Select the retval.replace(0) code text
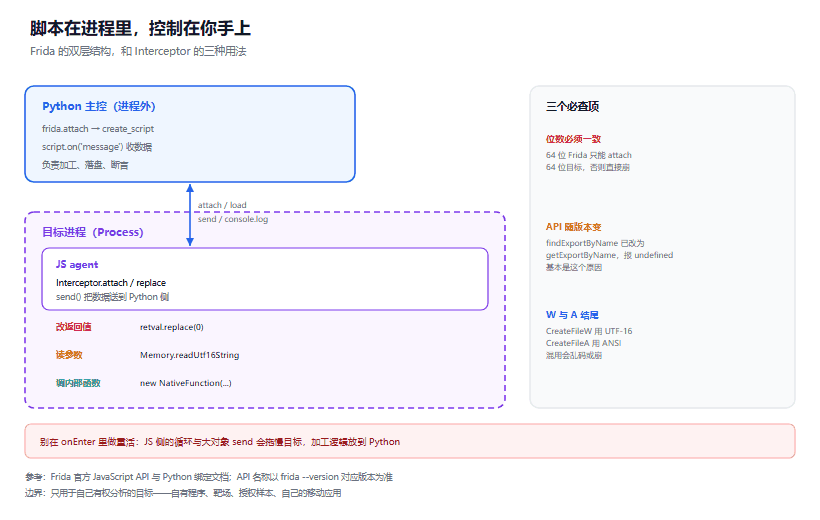 coord(172,327)
